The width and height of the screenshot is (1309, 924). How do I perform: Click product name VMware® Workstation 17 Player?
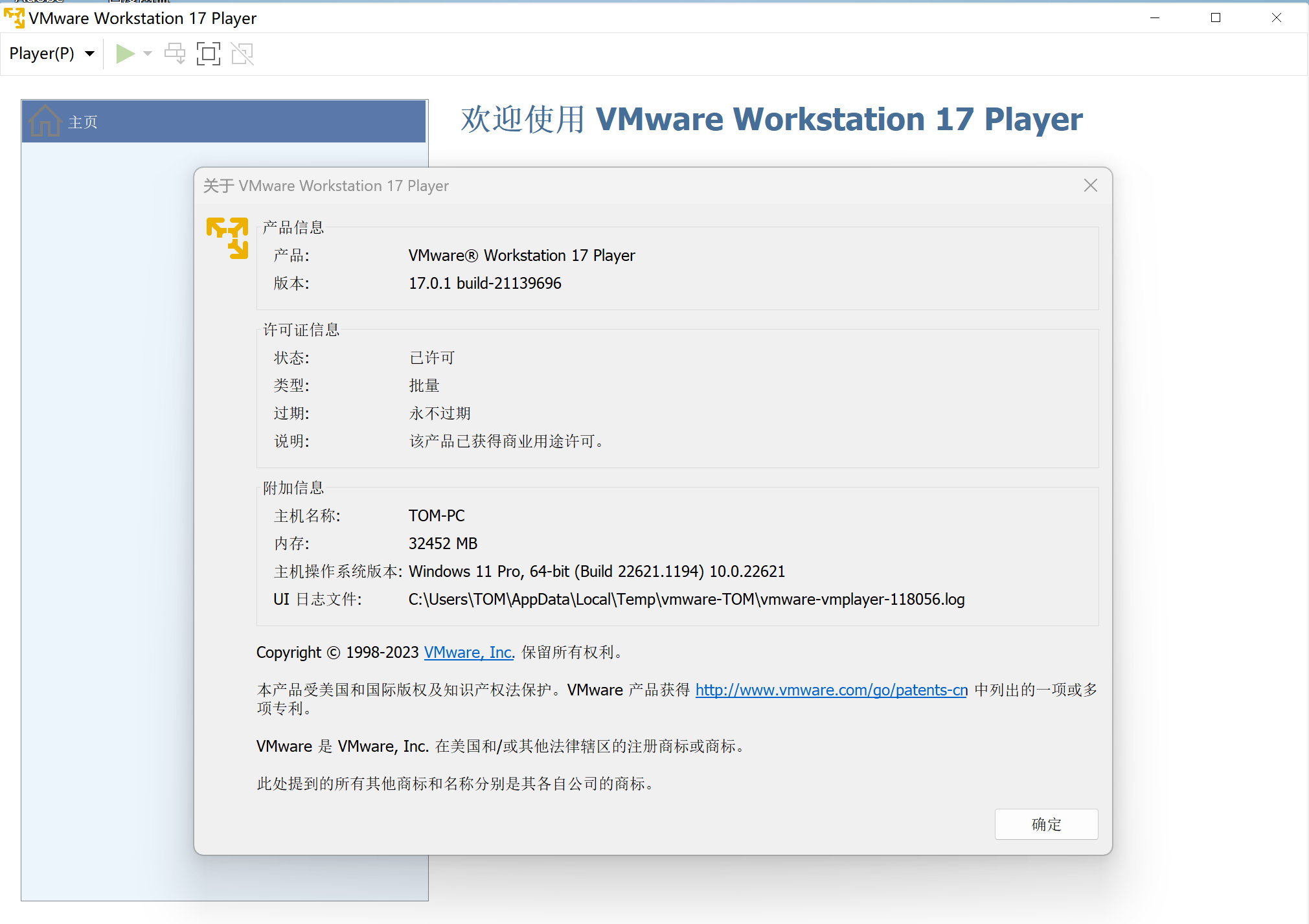point(521,256)
